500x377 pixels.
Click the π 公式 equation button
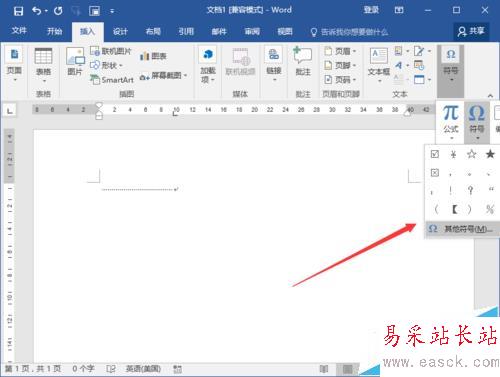(x=451, y=123)
